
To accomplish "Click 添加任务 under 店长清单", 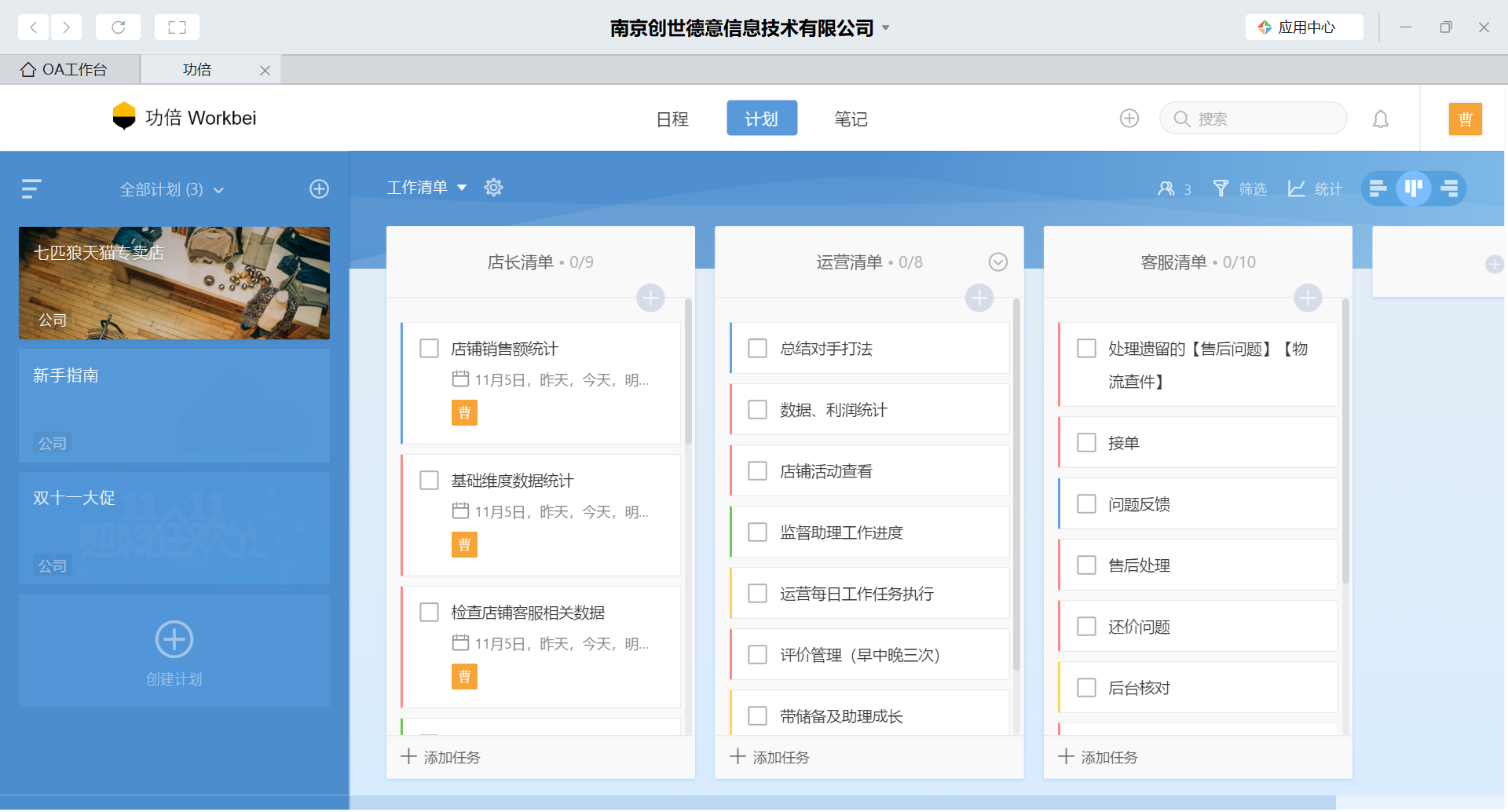I will [441, 758].
